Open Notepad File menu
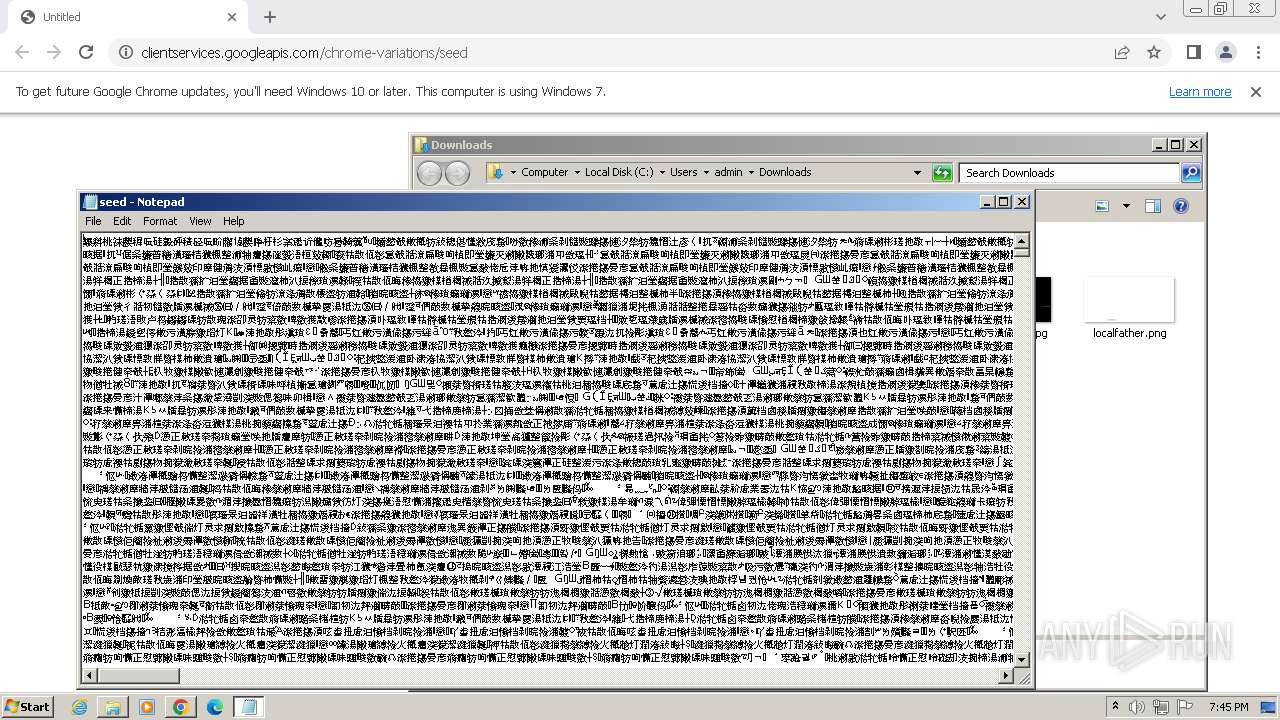This screenshot has height=720, width=1280. click(93, 221)
